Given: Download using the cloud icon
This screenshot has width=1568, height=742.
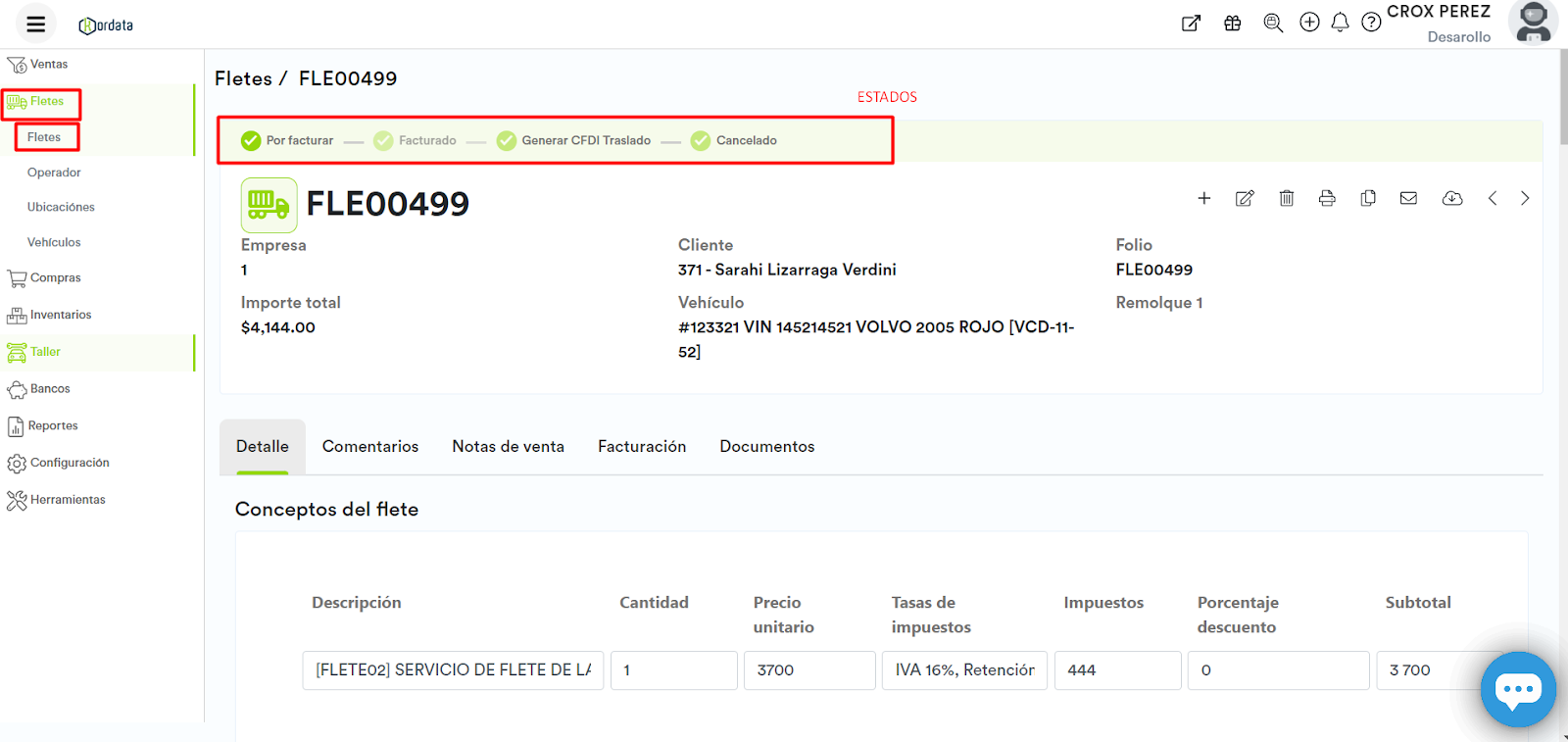Looking at the screenshot, I should (1452, 199).
